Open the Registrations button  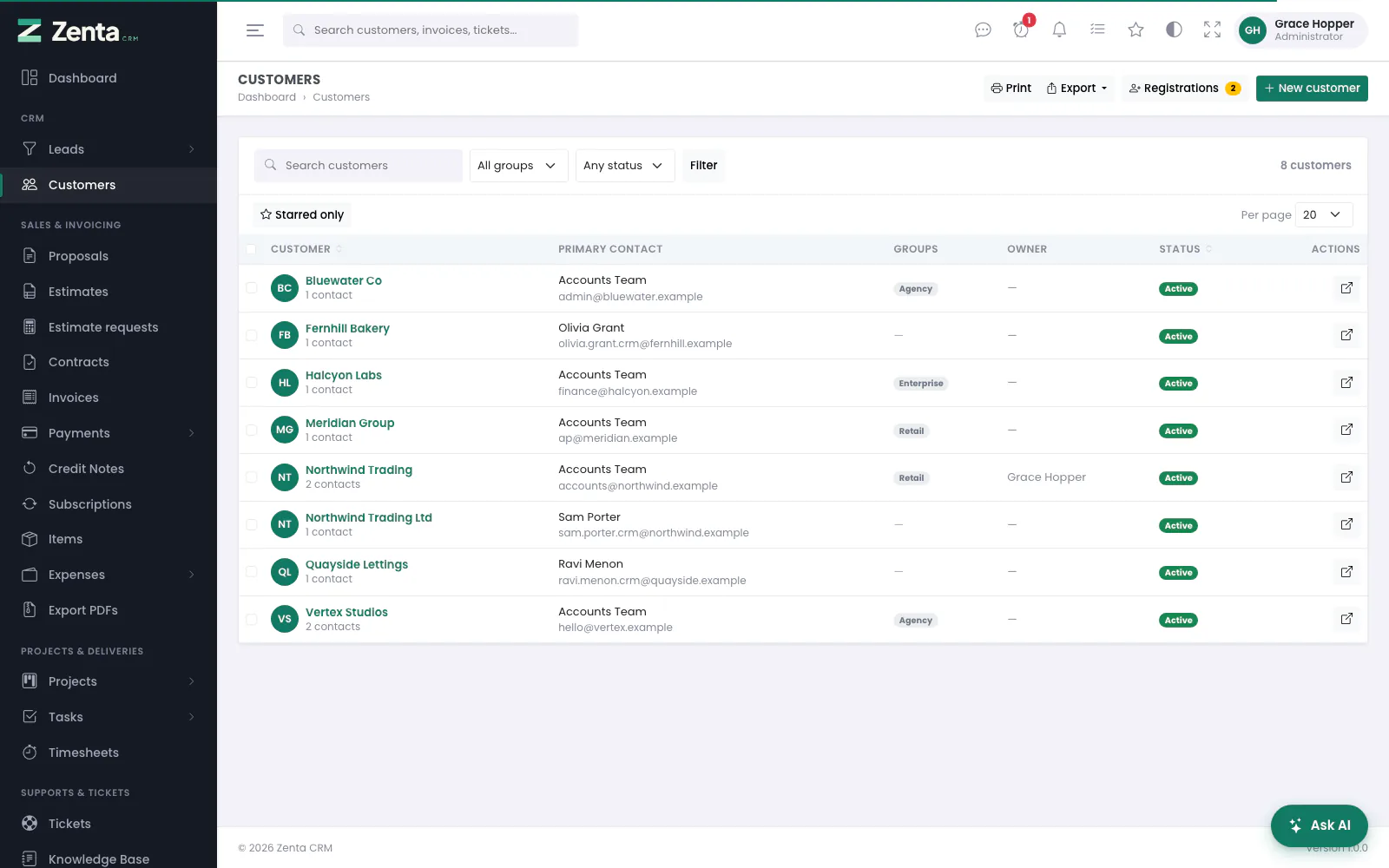point(1185,89)
